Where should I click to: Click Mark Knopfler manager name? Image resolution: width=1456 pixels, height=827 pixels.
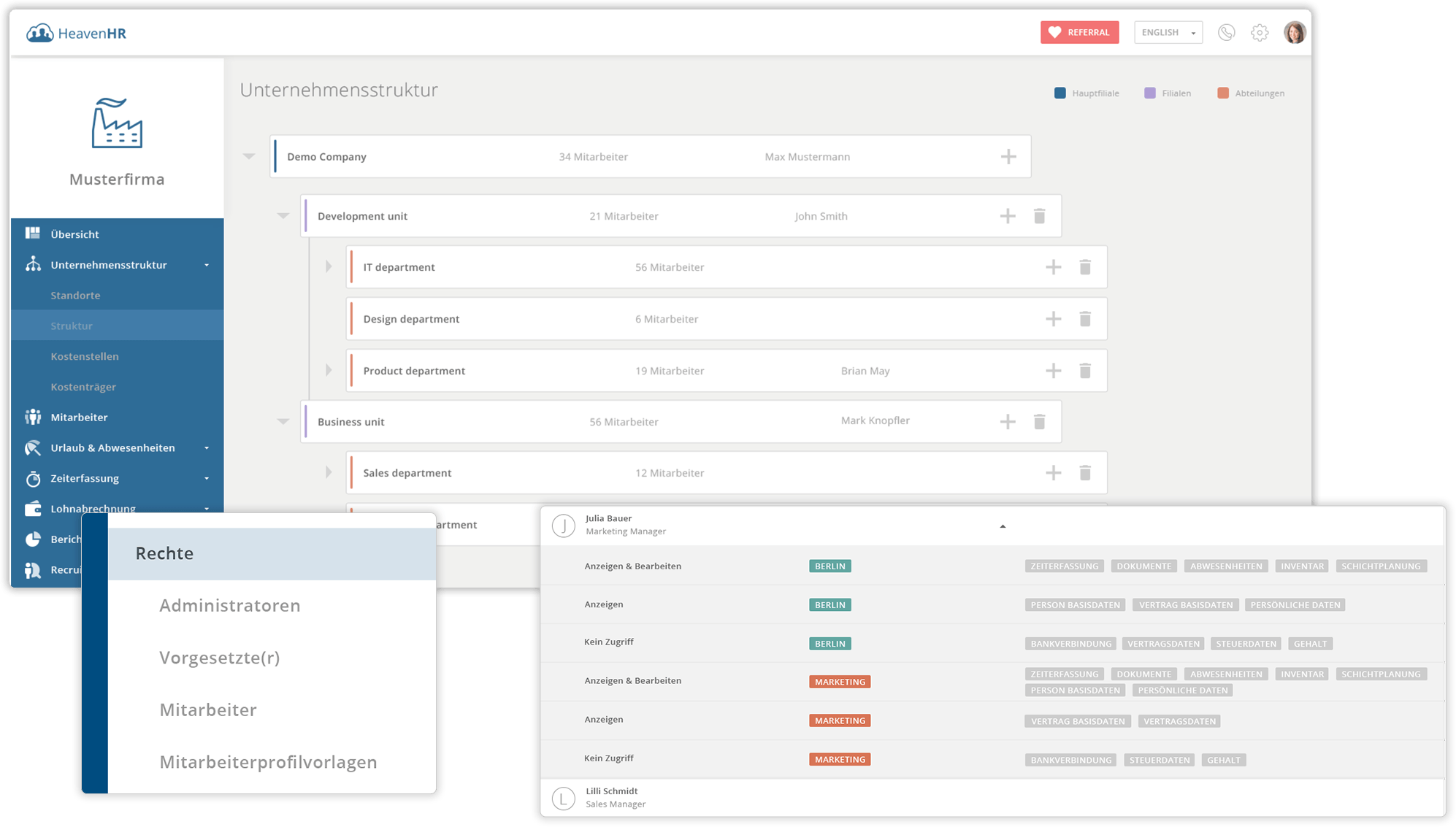coord(875,420)
